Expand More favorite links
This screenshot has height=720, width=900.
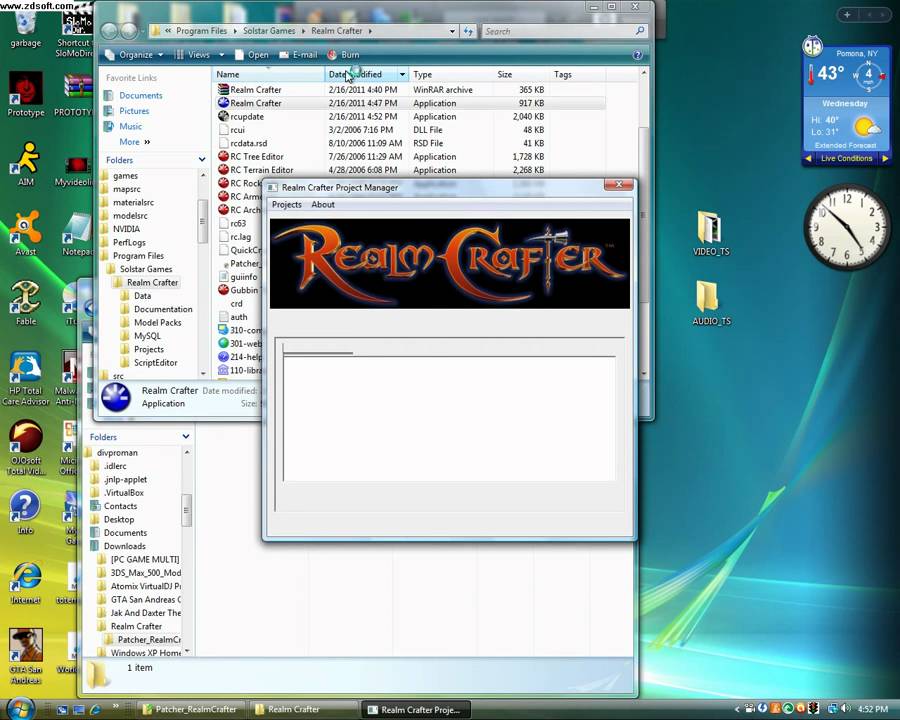click(134, 142)
